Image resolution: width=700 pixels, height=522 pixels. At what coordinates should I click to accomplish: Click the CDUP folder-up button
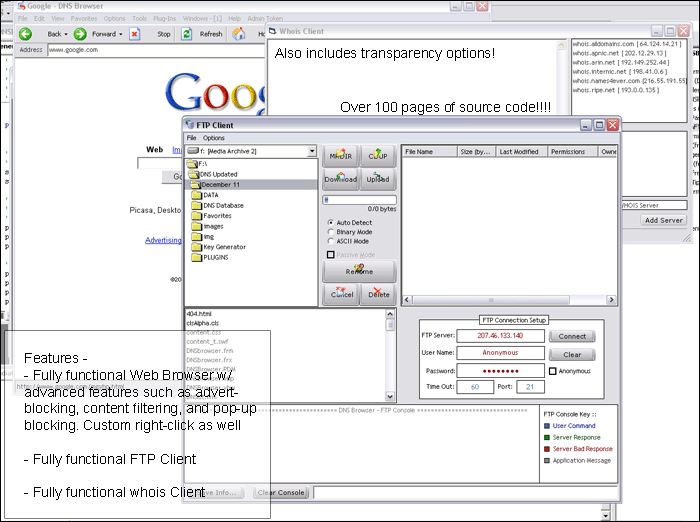coord(378,155)
